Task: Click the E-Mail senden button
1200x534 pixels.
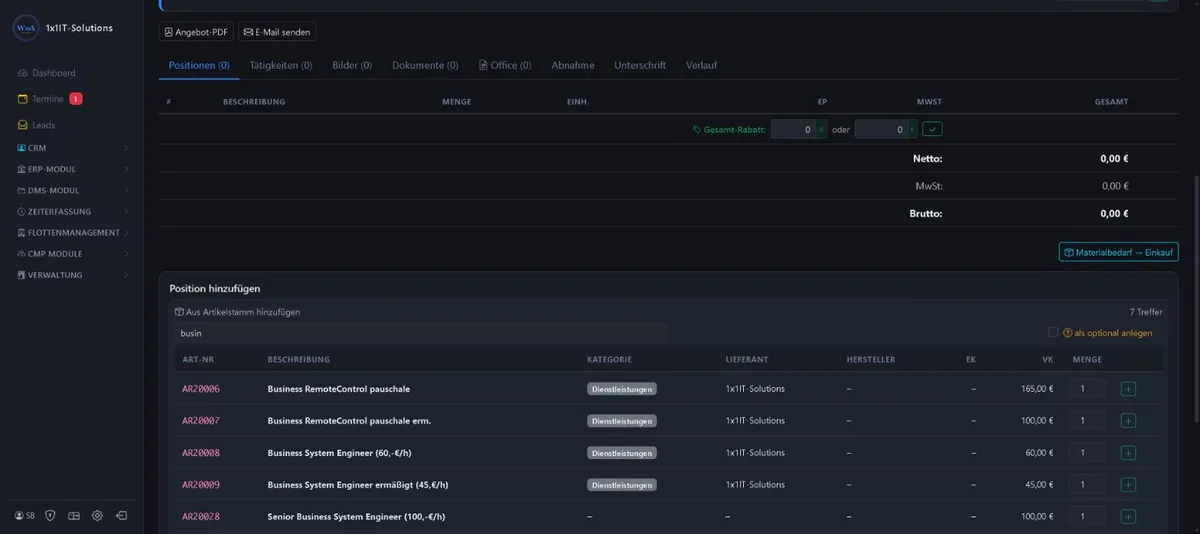Action: [x=277, y=32]
